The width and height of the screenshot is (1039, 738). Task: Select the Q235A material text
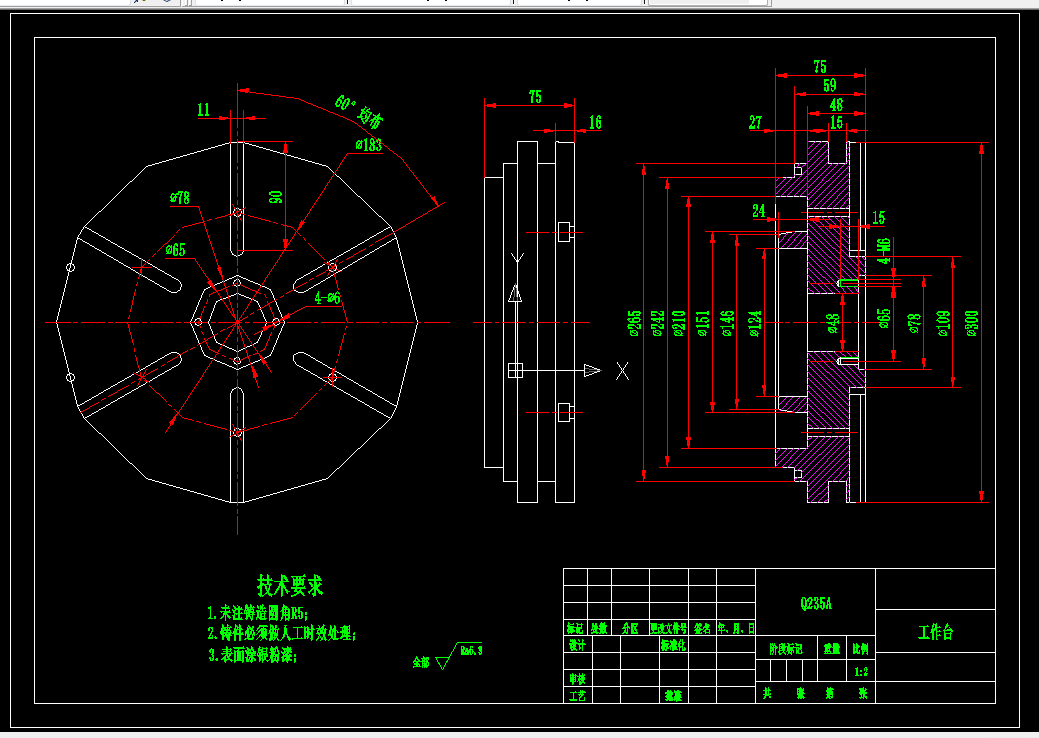tap(816, 604)
